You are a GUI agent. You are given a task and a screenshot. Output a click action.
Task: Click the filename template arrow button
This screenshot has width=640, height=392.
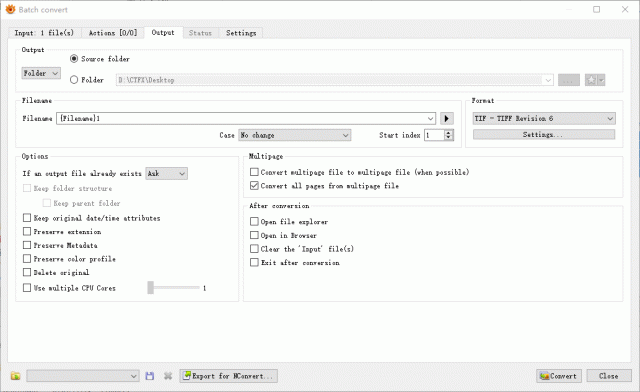[447, 118]
